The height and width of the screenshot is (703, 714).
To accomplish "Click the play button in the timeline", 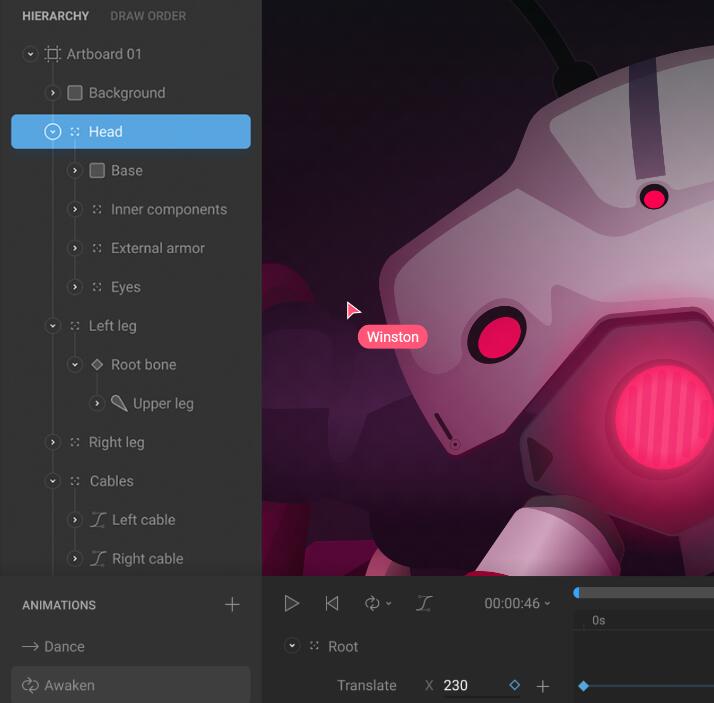I will [x=291, y=603].
